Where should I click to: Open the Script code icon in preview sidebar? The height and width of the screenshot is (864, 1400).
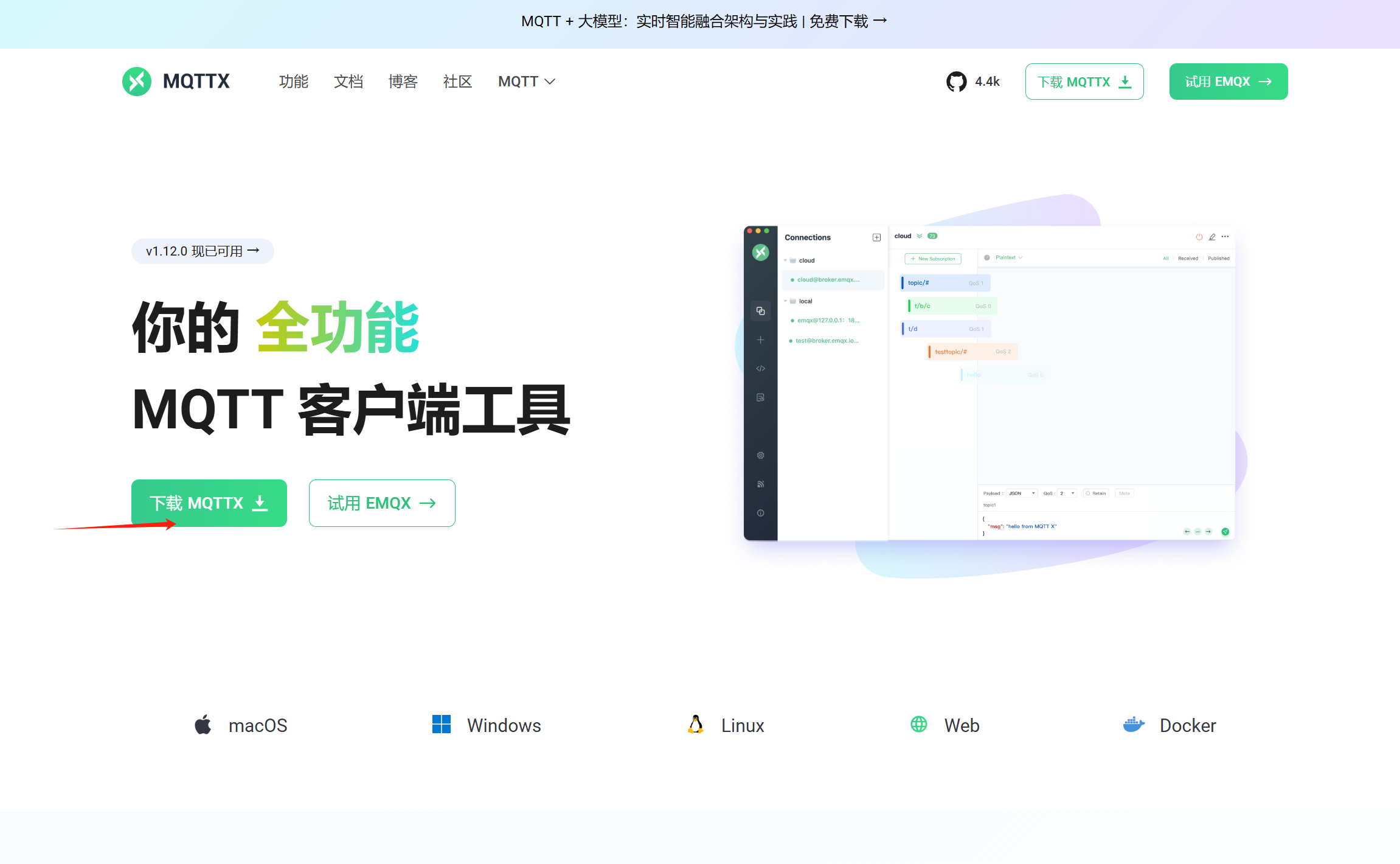pos(760,369)
